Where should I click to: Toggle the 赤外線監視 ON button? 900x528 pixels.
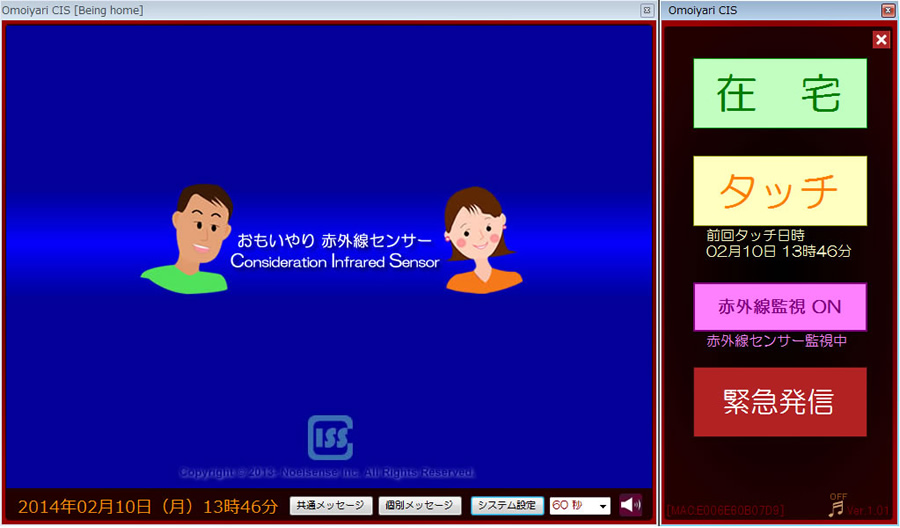click(780, 307)
